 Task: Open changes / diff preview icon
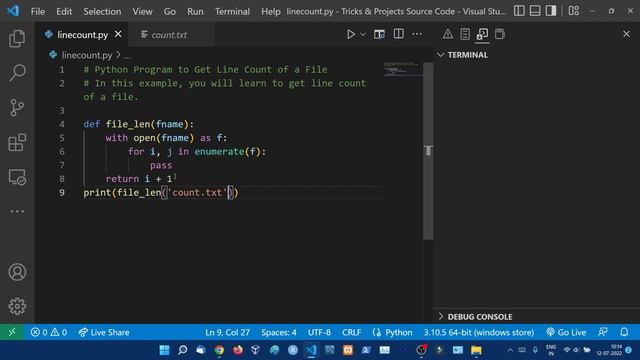tap(379, 34)
